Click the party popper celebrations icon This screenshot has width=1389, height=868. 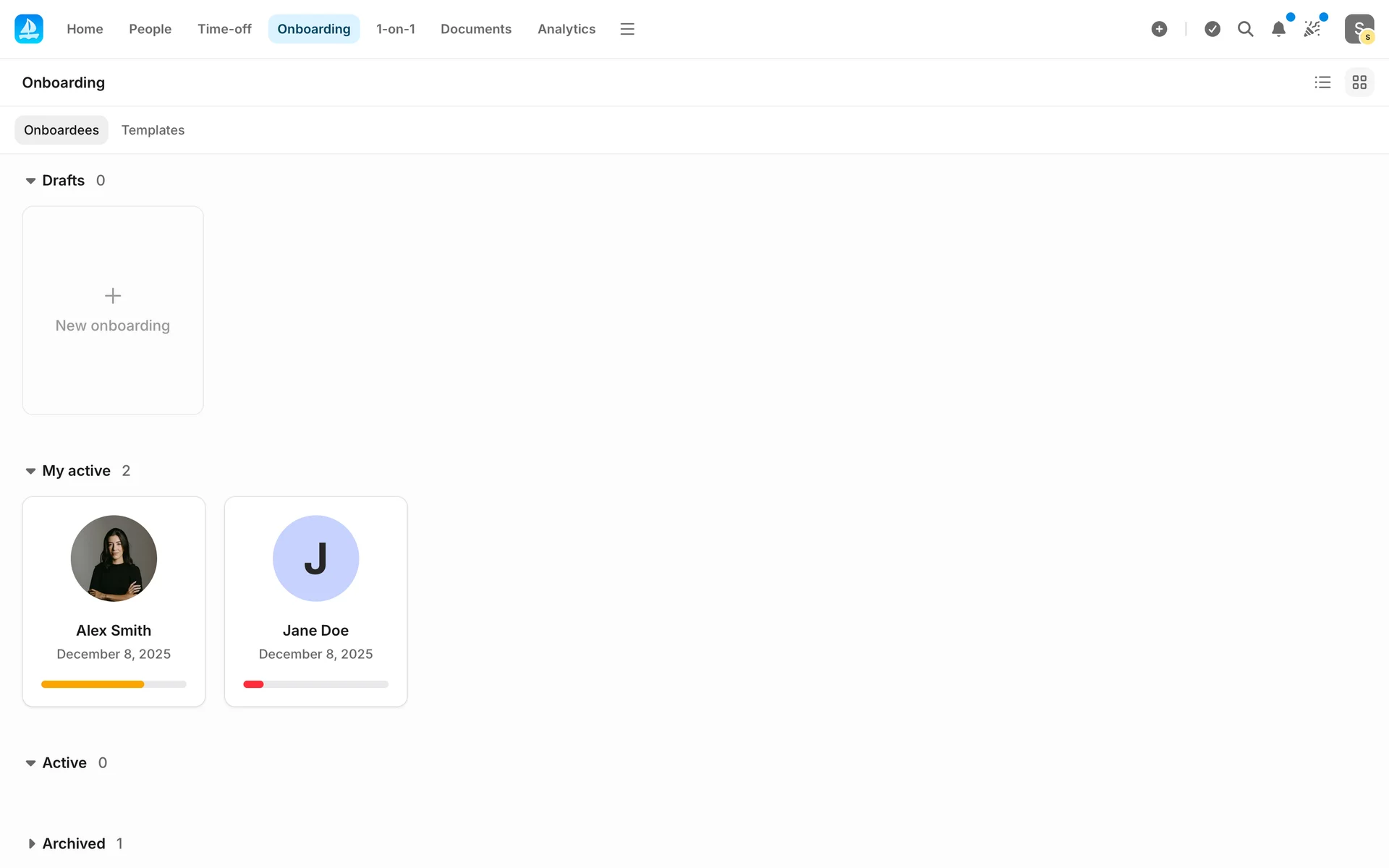click(1312, 29)
